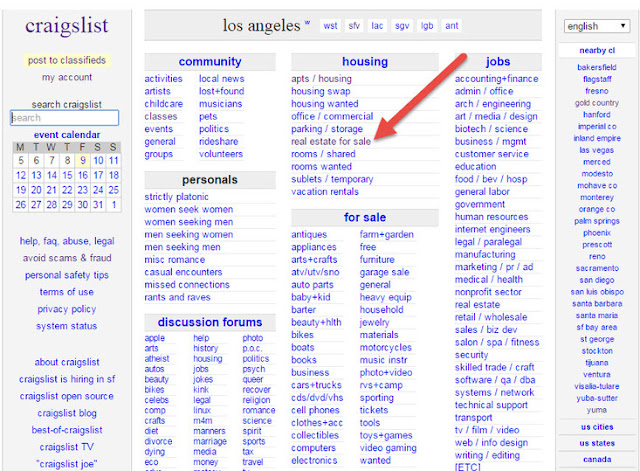Open antiques for sale
Screen dimensions: 640x471
(x=309, y=235)
